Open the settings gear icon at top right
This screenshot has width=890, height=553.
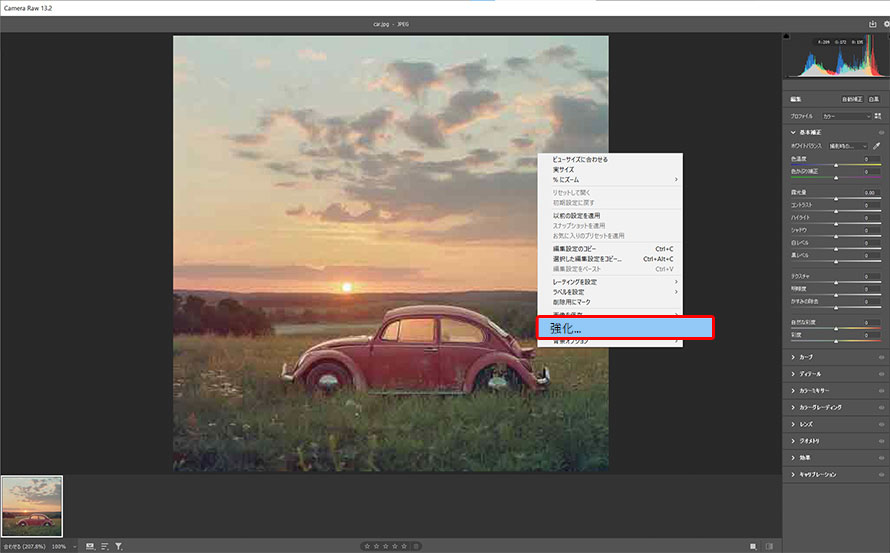(x=886, y=23)
